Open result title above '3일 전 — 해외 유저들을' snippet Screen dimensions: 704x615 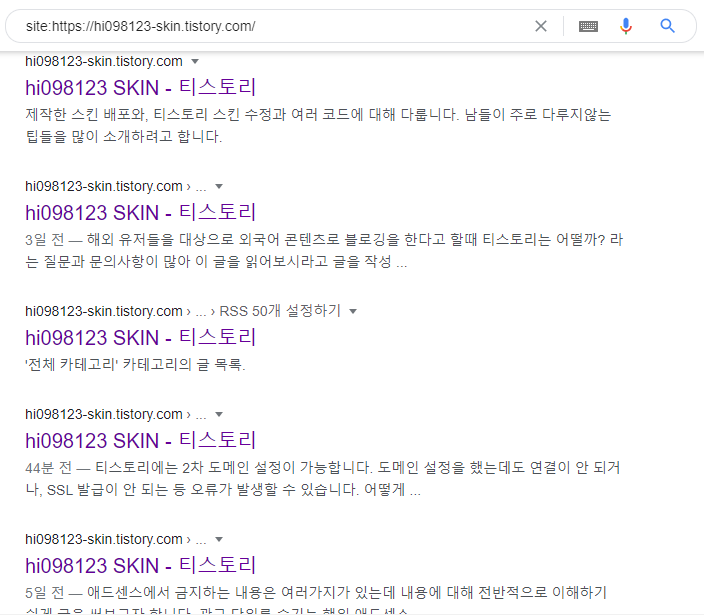[x=141, y=212]
